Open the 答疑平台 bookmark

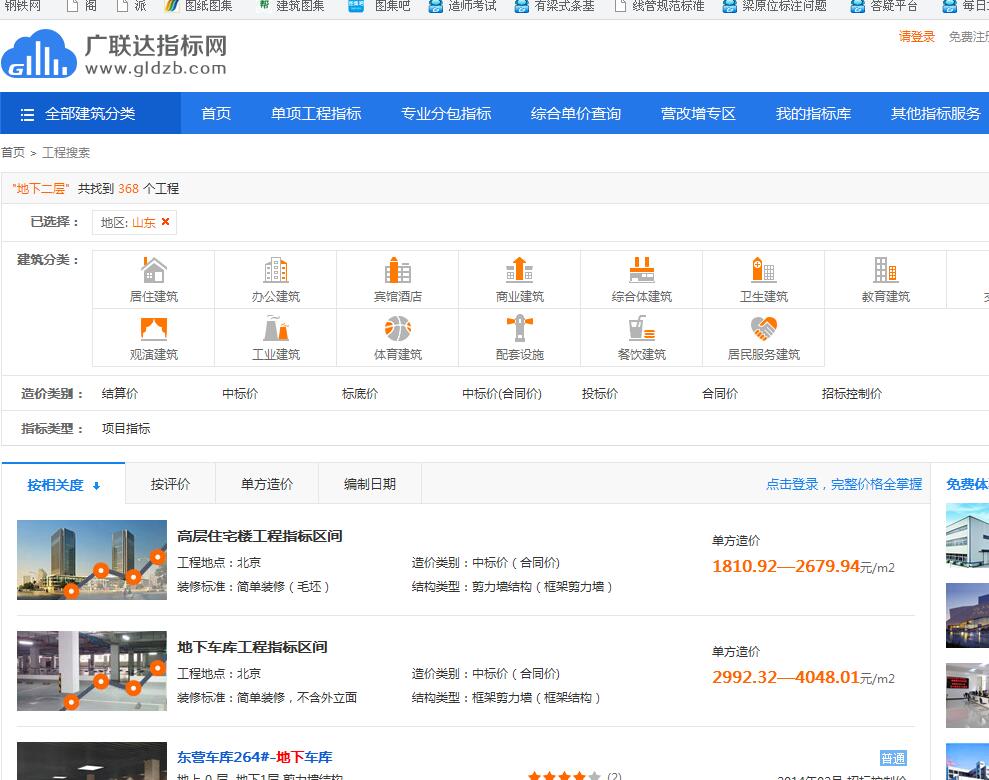pyautogui.click(x=884, y=6)
